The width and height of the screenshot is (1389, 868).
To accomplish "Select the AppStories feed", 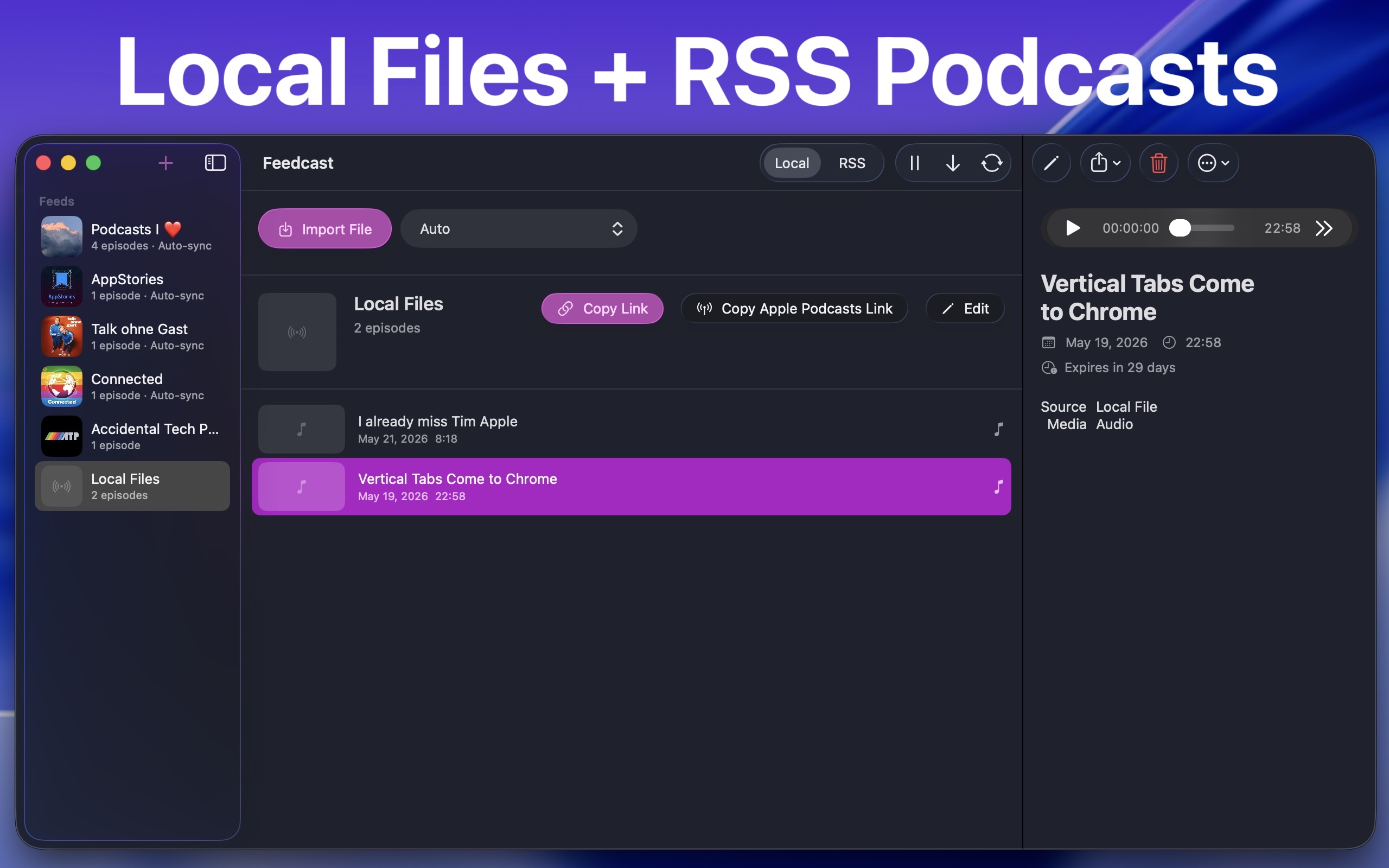I will (x=132, y=286).
